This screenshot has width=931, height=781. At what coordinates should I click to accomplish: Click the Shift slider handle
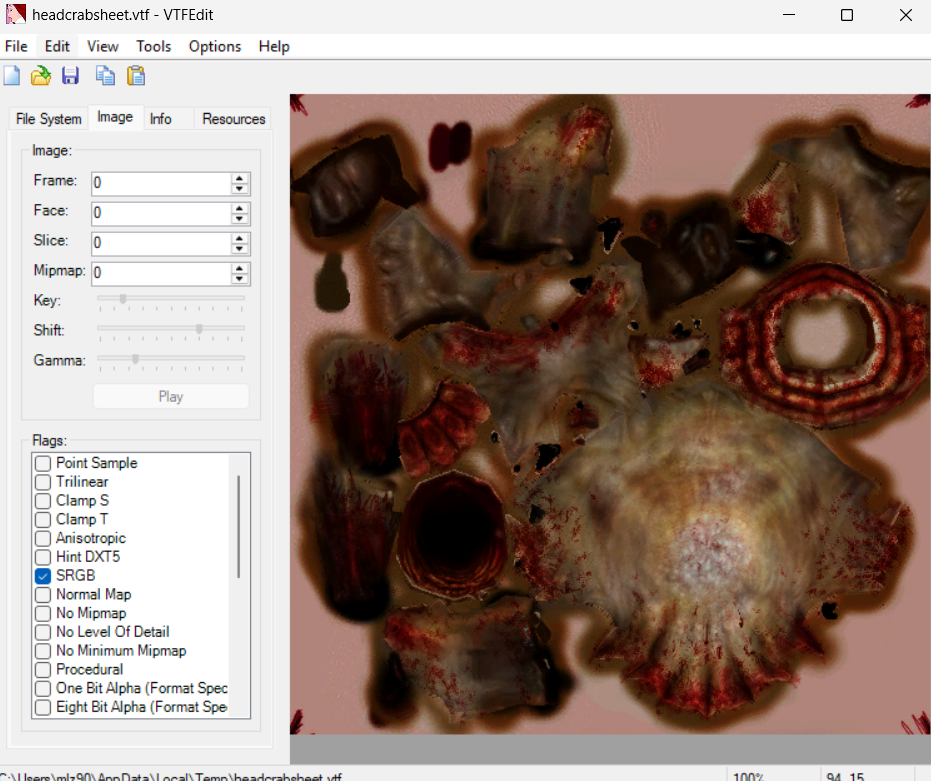click(200, 328)
